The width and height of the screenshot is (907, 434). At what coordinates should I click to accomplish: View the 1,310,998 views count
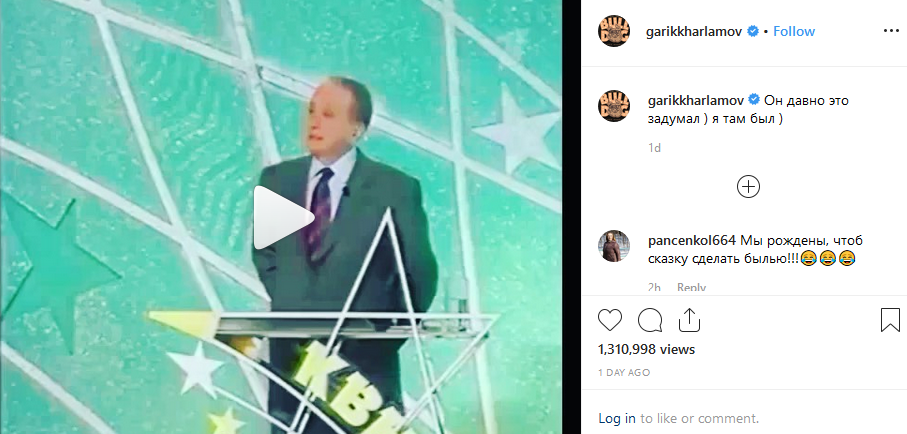(646, 350)
